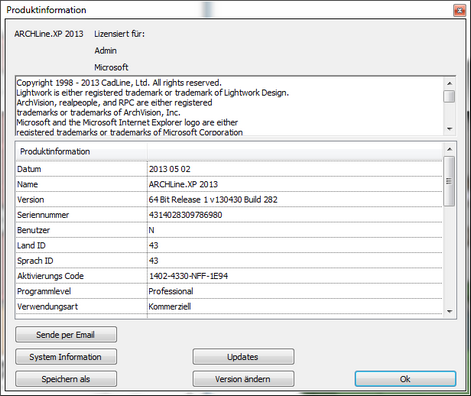Click copyright text box scroll up arrow
Viewport: 471px width, 396px height.
click(449, 83)
